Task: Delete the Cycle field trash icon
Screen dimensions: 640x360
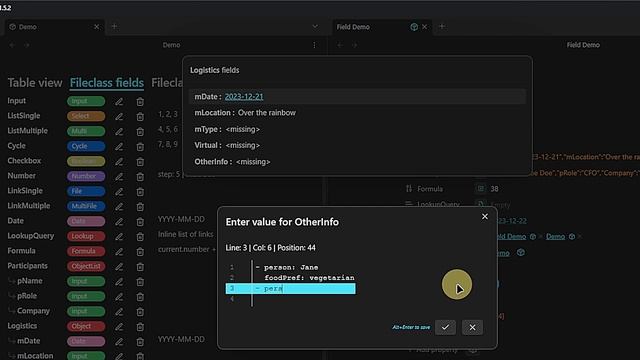Action: [x=140, y=147]
